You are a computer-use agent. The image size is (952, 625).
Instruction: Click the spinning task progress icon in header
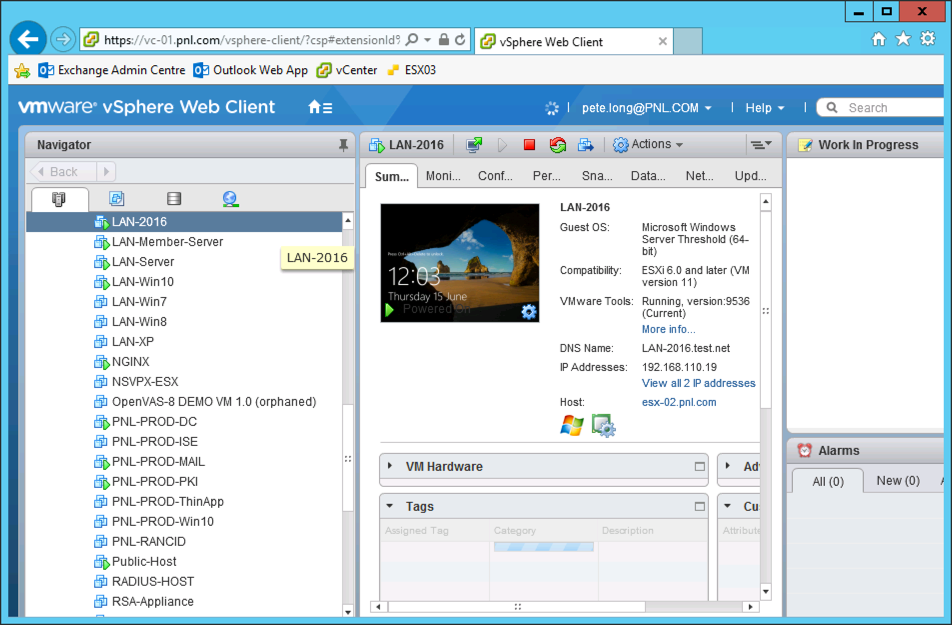tap(551, 108)
